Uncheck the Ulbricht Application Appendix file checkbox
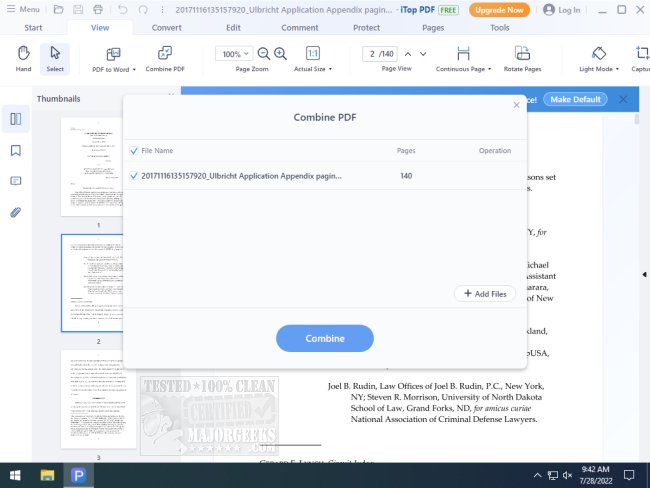650x488 pixels. (133, 176)
